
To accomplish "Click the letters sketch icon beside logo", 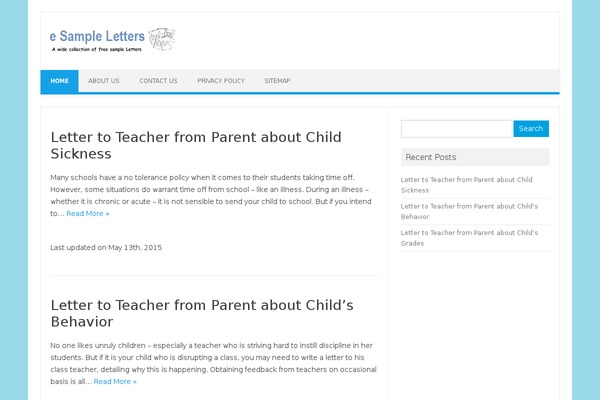I will (162, 39).
